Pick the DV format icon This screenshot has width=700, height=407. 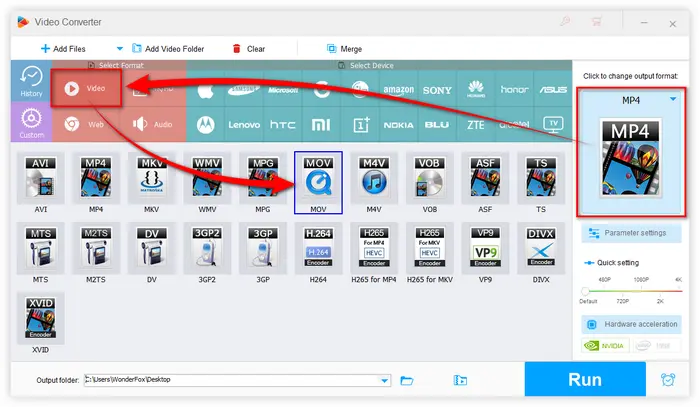[152, 248]
